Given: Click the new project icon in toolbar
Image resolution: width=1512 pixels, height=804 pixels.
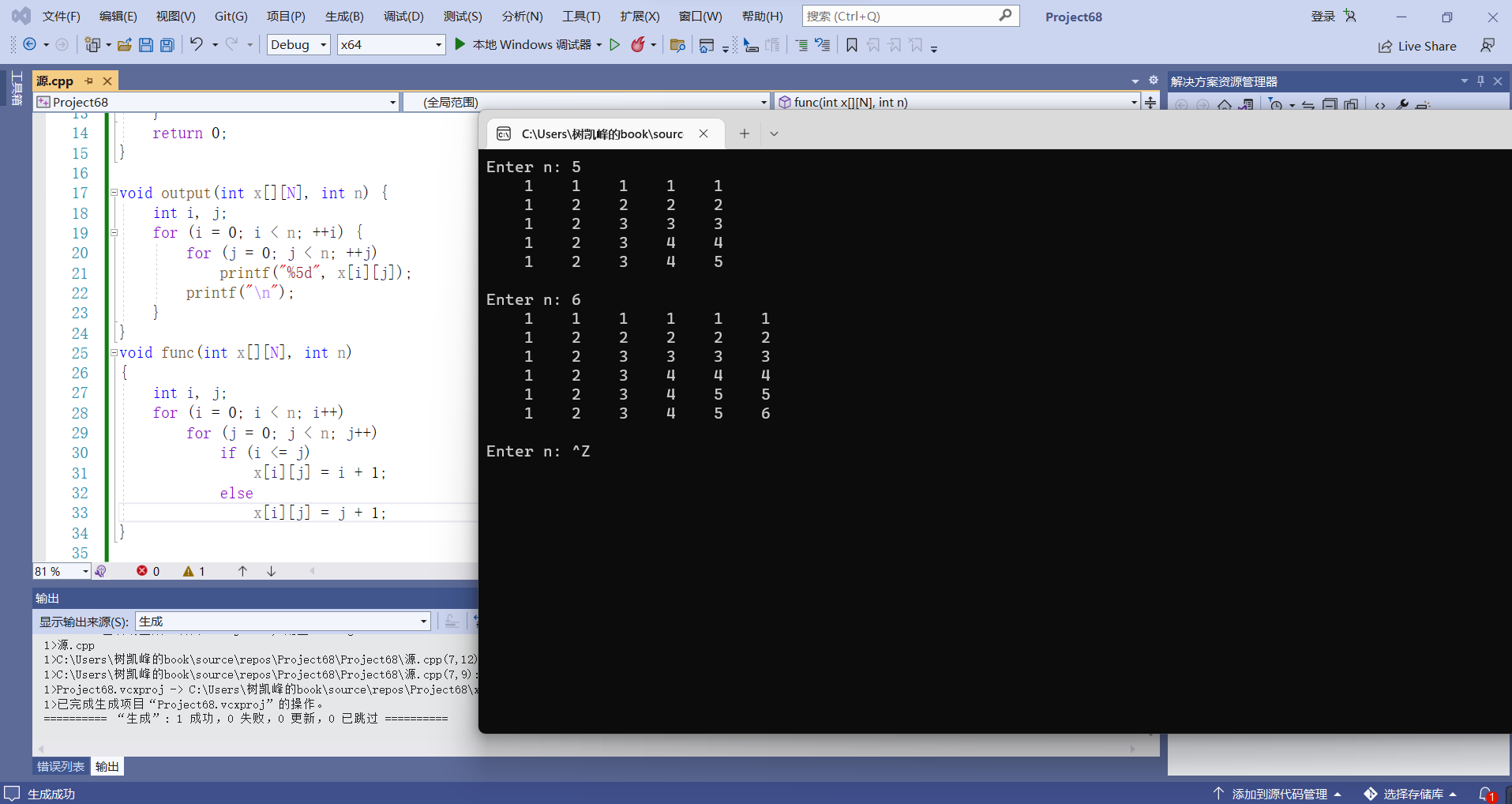Looking at the screenshot, I should (x=93, y=45).
